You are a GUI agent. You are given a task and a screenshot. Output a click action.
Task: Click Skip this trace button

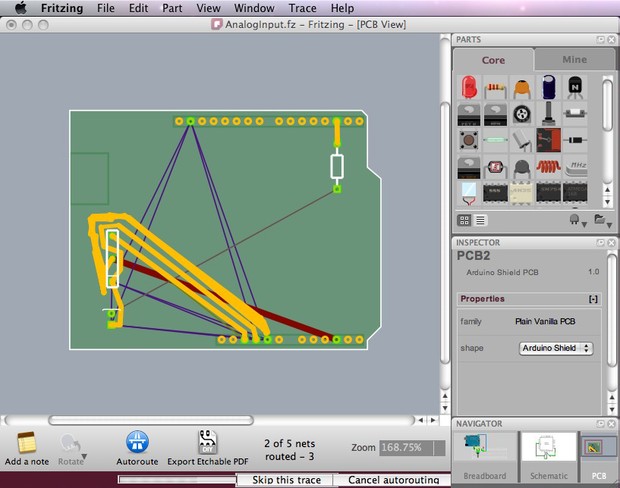tap(286, 480)
